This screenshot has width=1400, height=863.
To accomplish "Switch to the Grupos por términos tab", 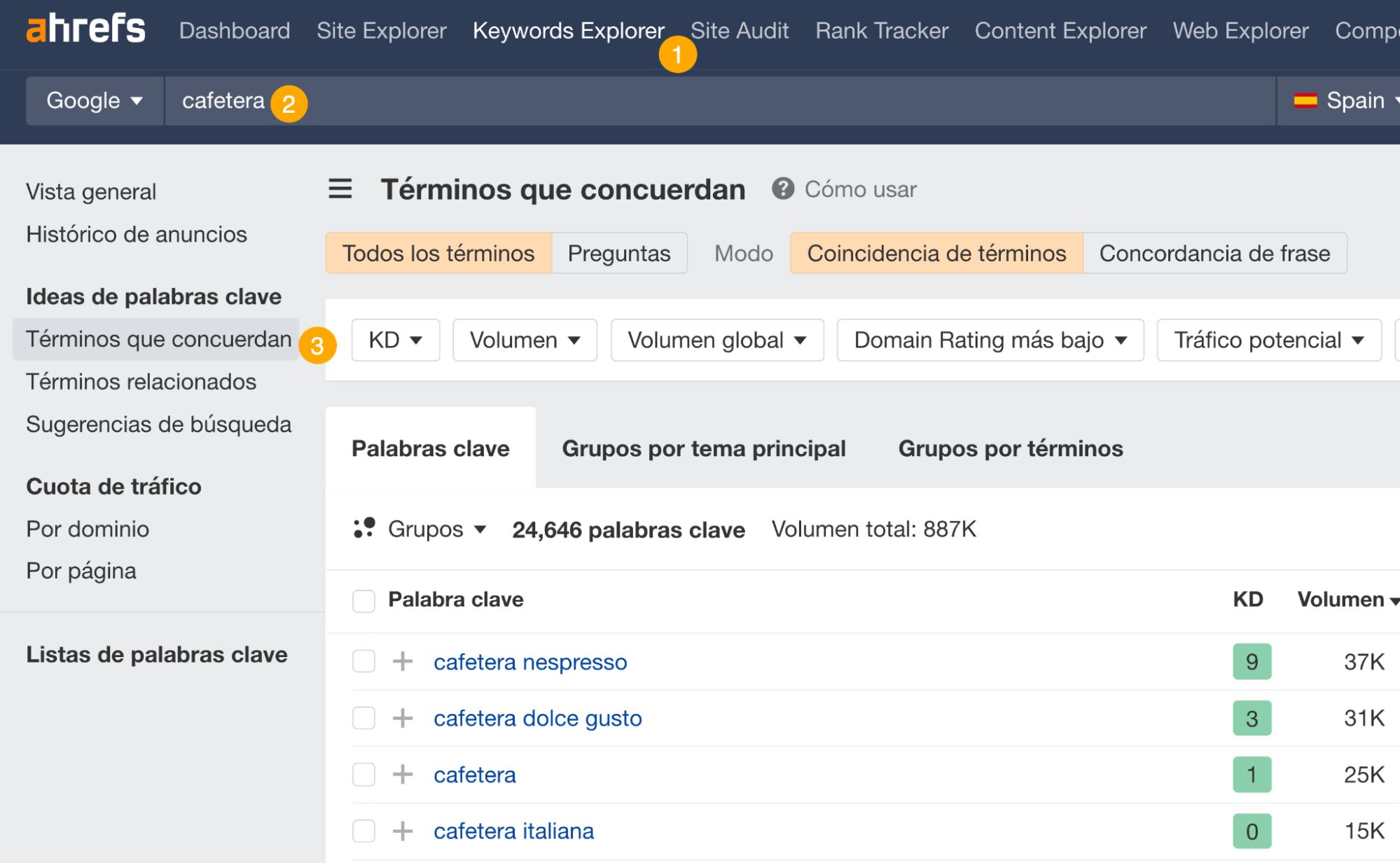I will [1011, 448].
